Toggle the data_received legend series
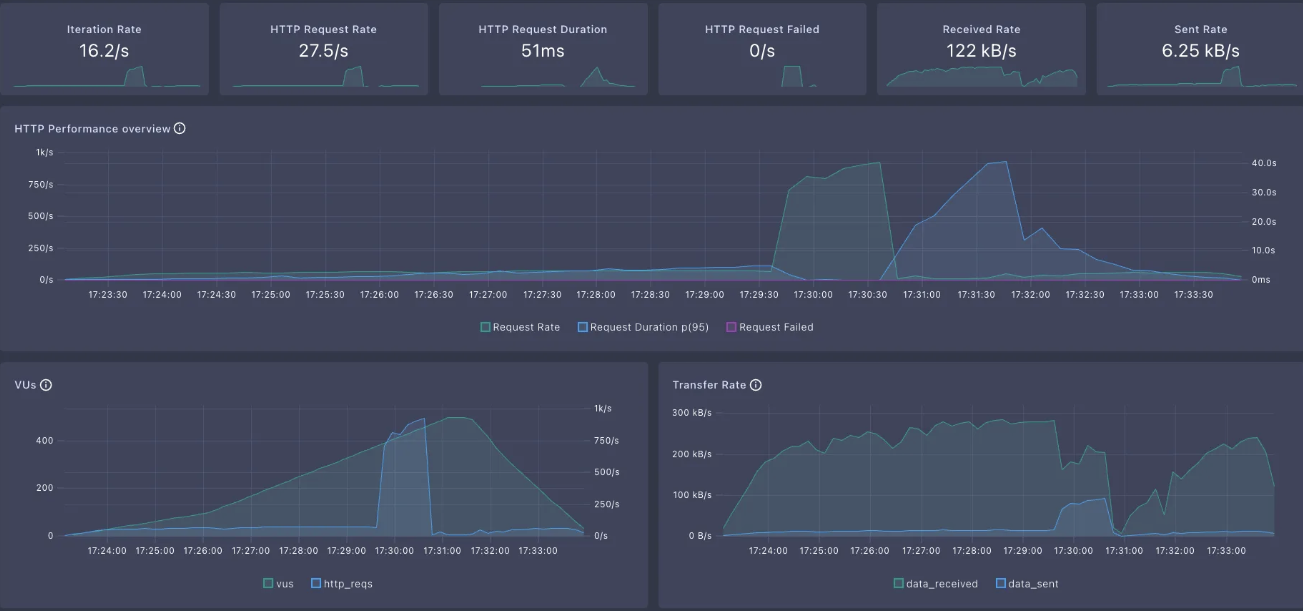The height and width of the screenshot is (611, 1303). 935,583
